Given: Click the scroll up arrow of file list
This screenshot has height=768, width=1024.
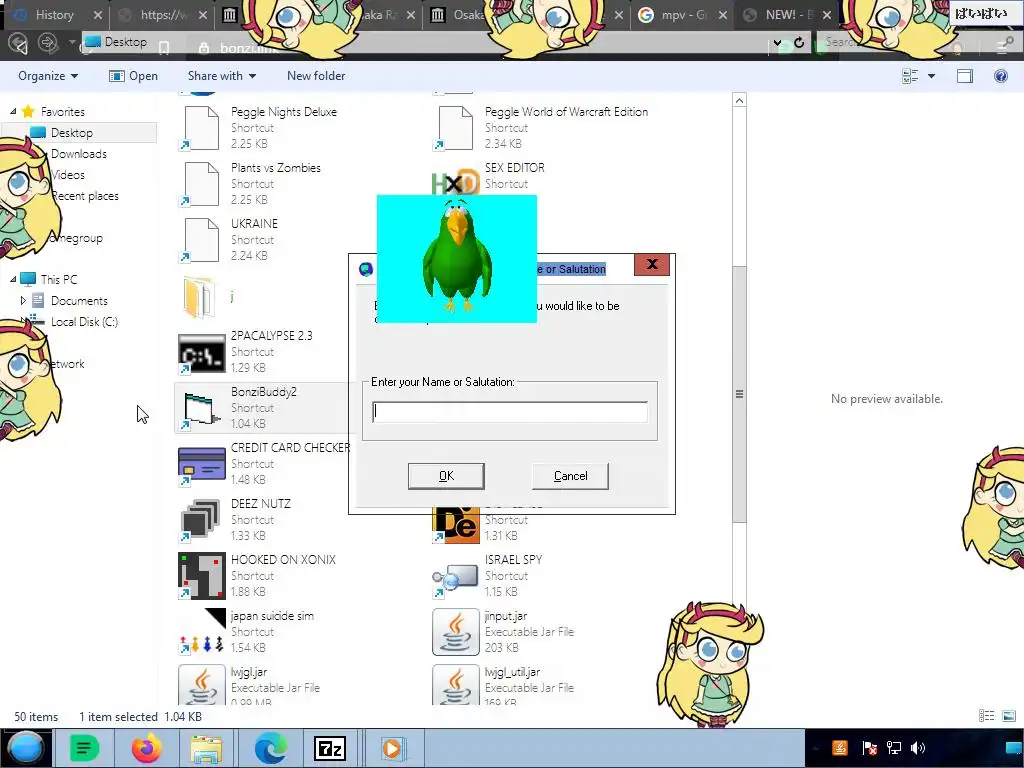Looking at the screenshot, I should click(x=739, y=101).
